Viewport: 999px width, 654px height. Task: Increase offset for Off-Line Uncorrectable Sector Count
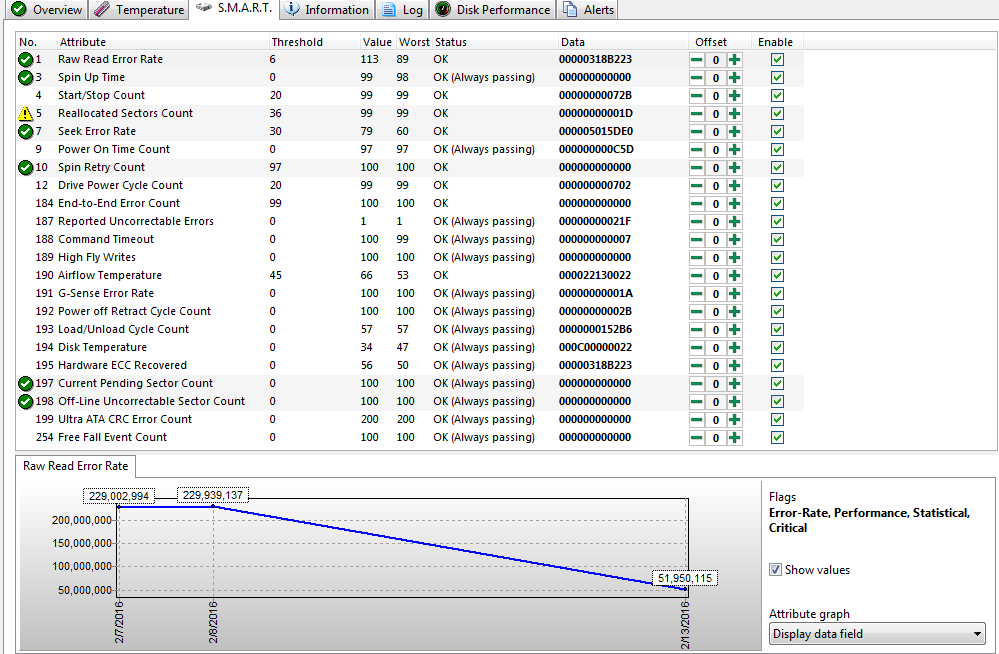coord(735,402)
